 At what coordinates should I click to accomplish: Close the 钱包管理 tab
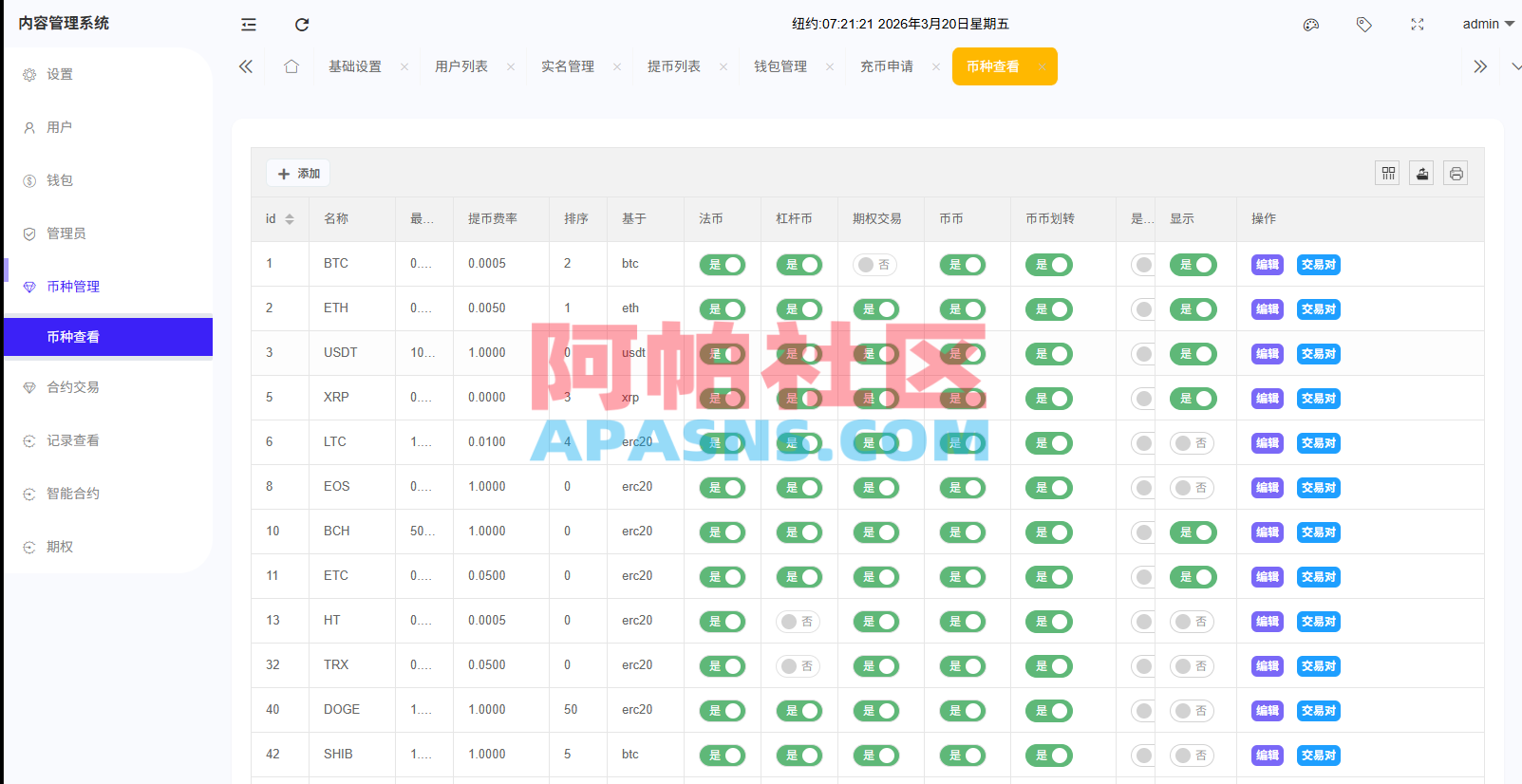(x=830, y=66)
